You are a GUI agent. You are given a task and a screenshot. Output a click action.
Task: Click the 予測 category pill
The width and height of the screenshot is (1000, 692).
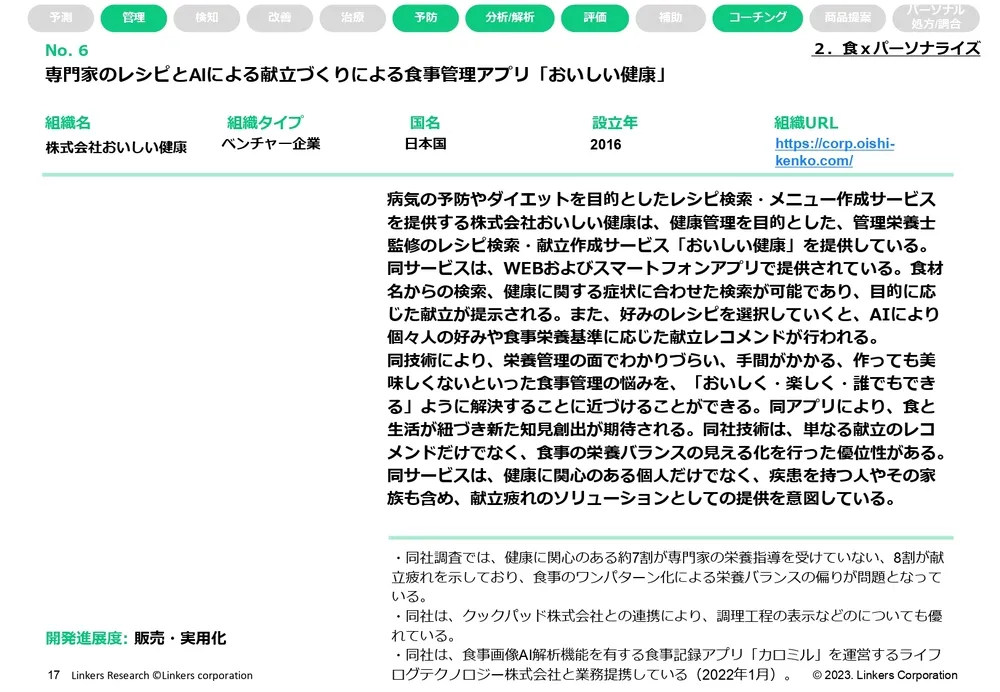[x=60, y=17]
